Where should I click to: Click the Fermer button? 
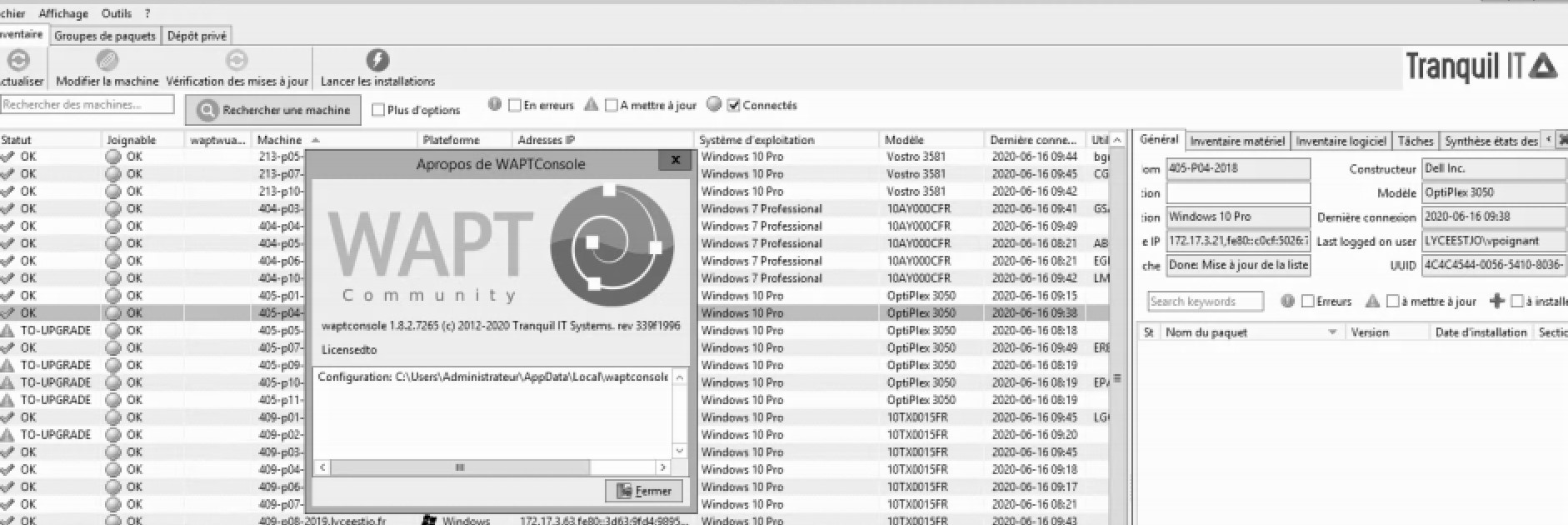(x=644, y=491)
